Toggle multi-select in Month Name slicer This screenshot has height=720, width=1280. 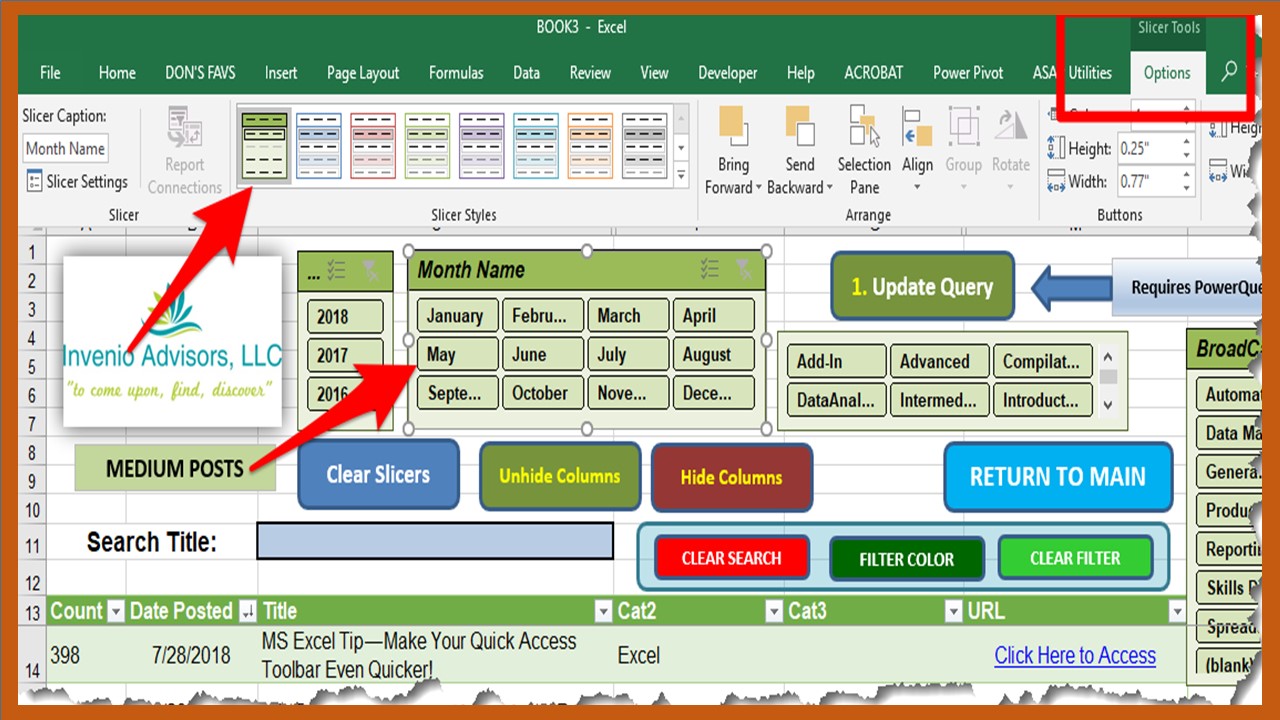710,268
